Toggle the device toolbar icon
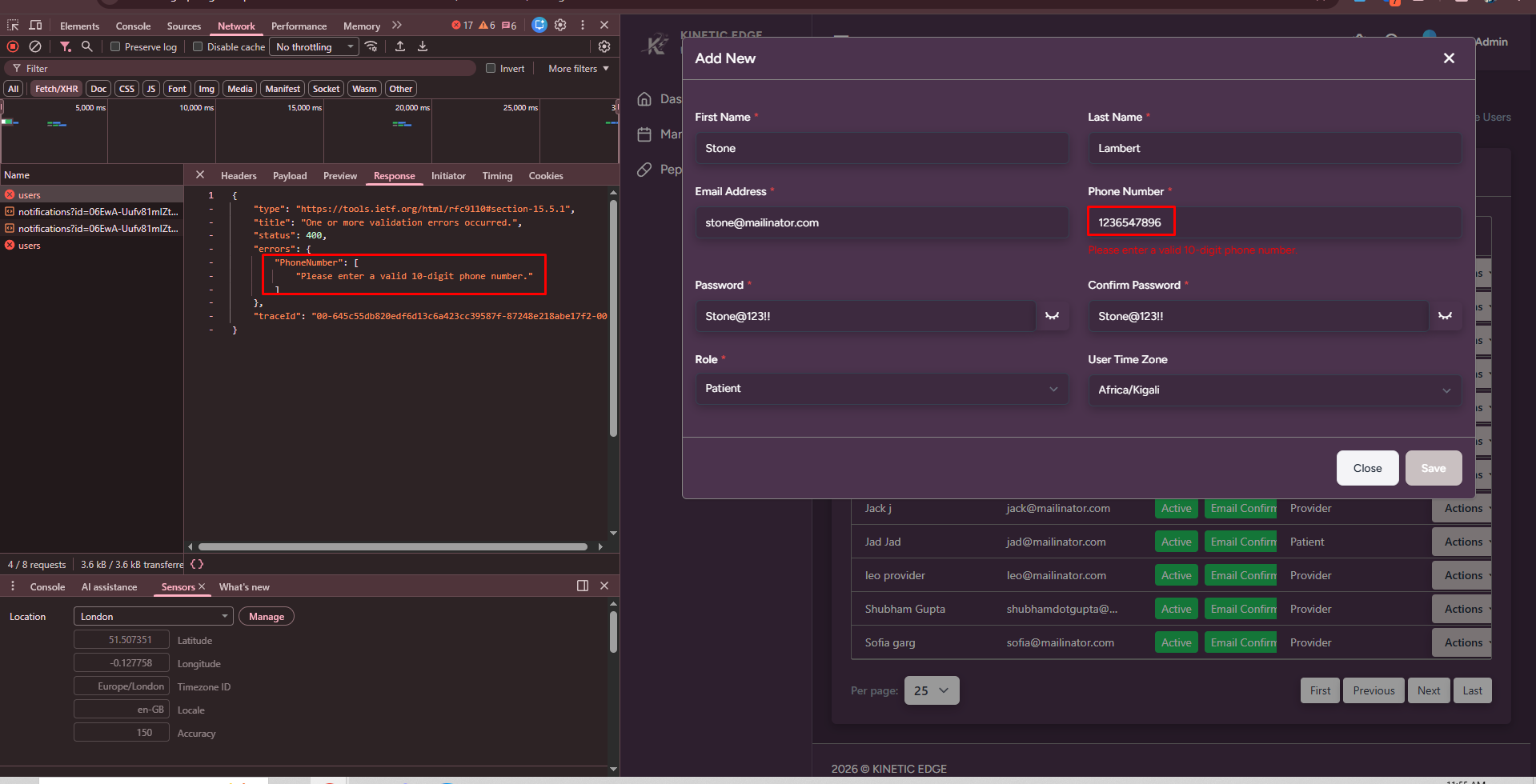The image size is (1536, 784). (x=35, y=26)
